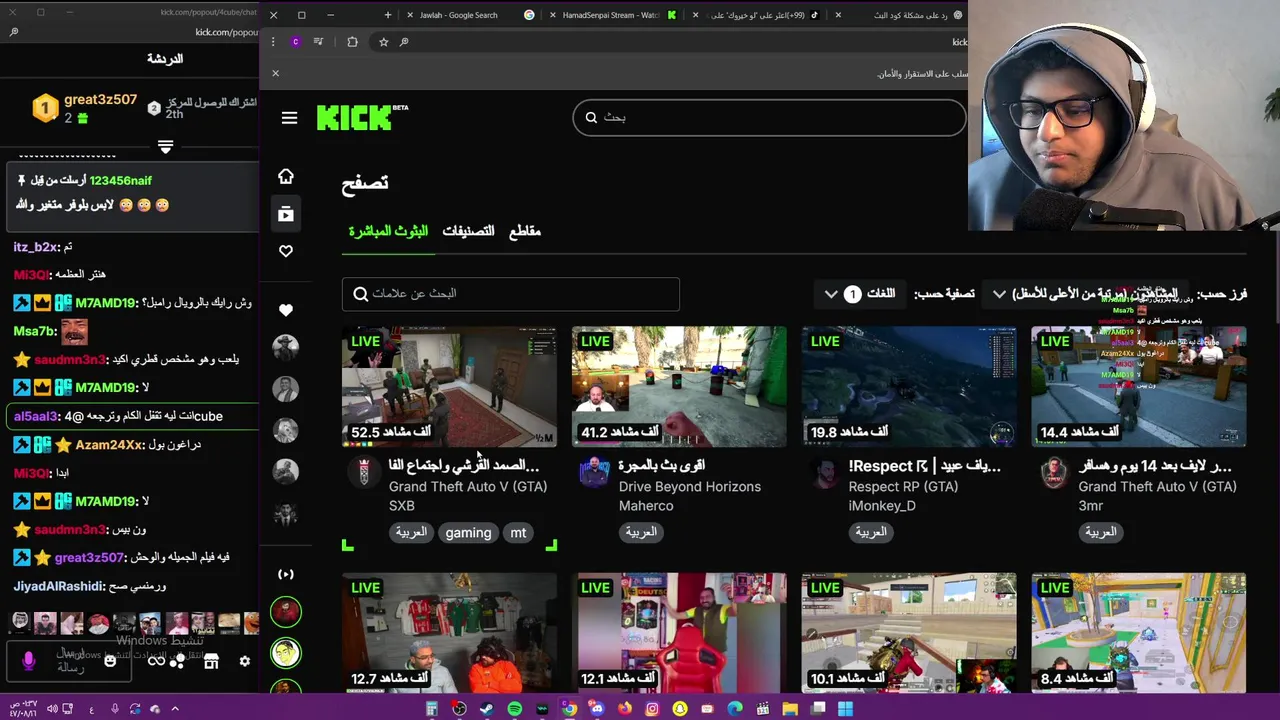This screenshot has height=720, width=1280.
Task: Click the zoom magnifier icon in address bar
Action: [404, 42]
